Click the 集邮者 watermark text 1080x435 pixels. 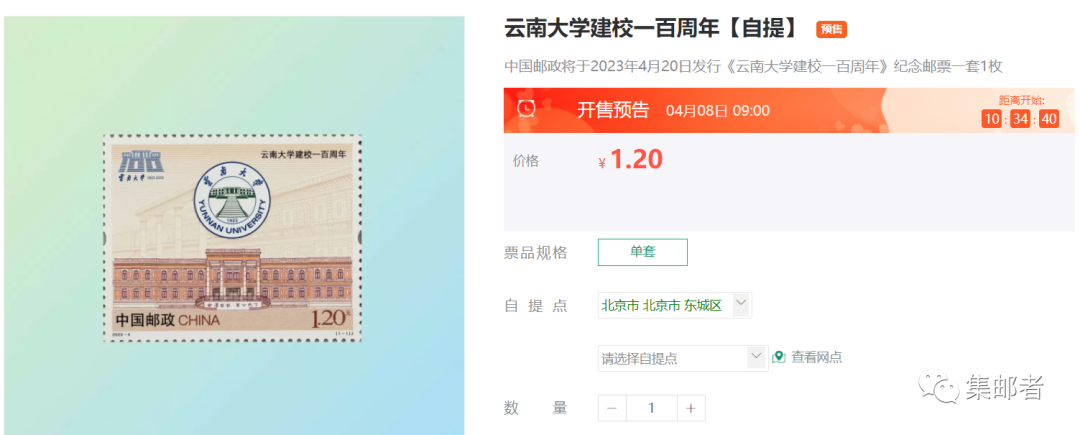click(1005, 388)
